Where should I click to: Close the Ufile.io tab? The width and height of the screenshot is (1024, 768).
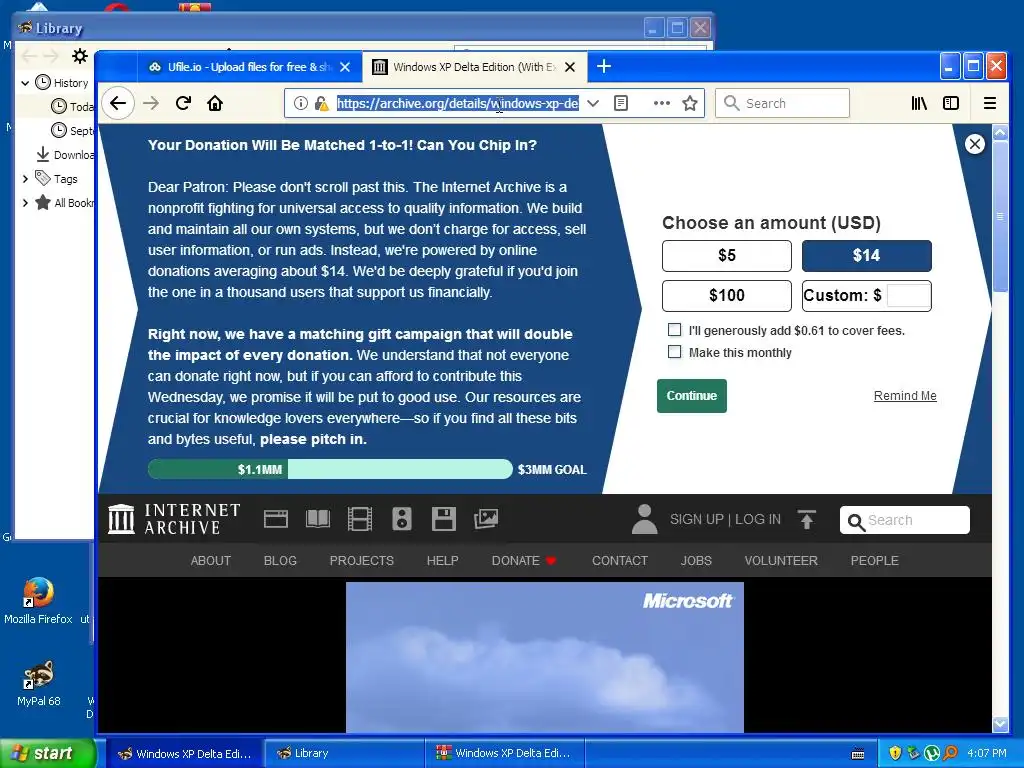[x=345, y=67]
